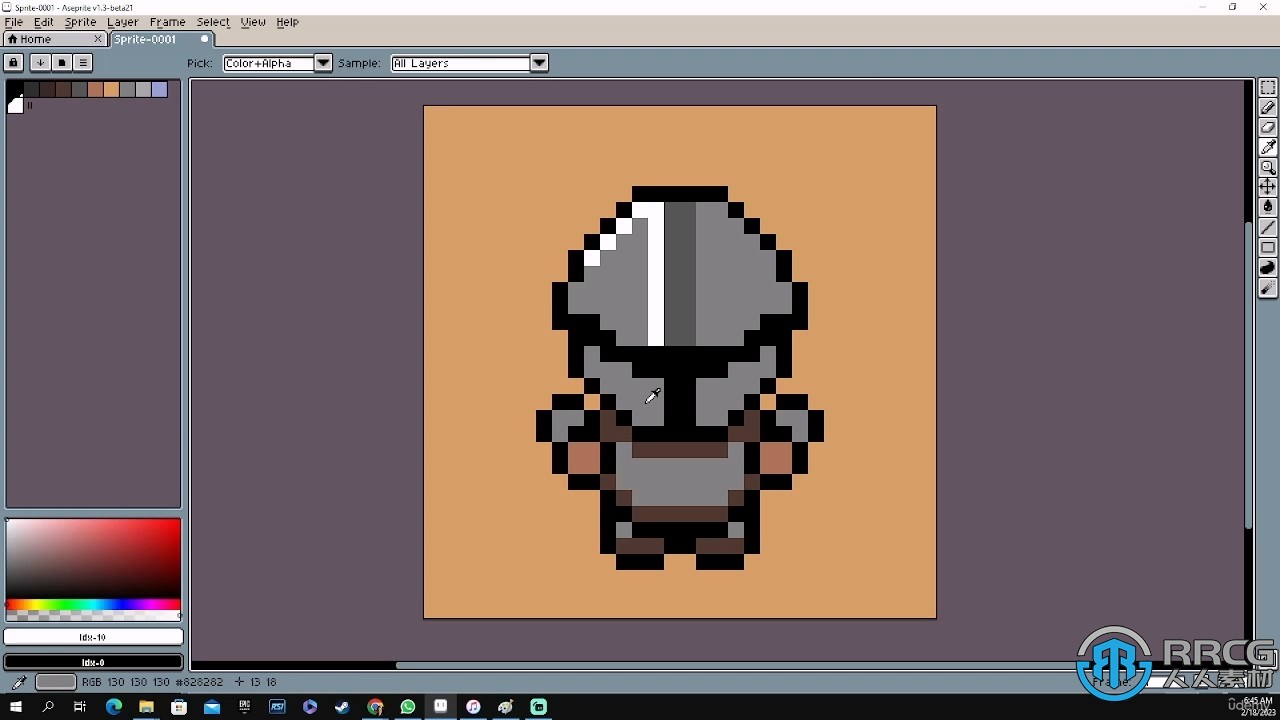Image resolution: width=1280 pixels, height=720 pixels.
Task: Open Google Chrome from the taskbar
Action: 375,707
